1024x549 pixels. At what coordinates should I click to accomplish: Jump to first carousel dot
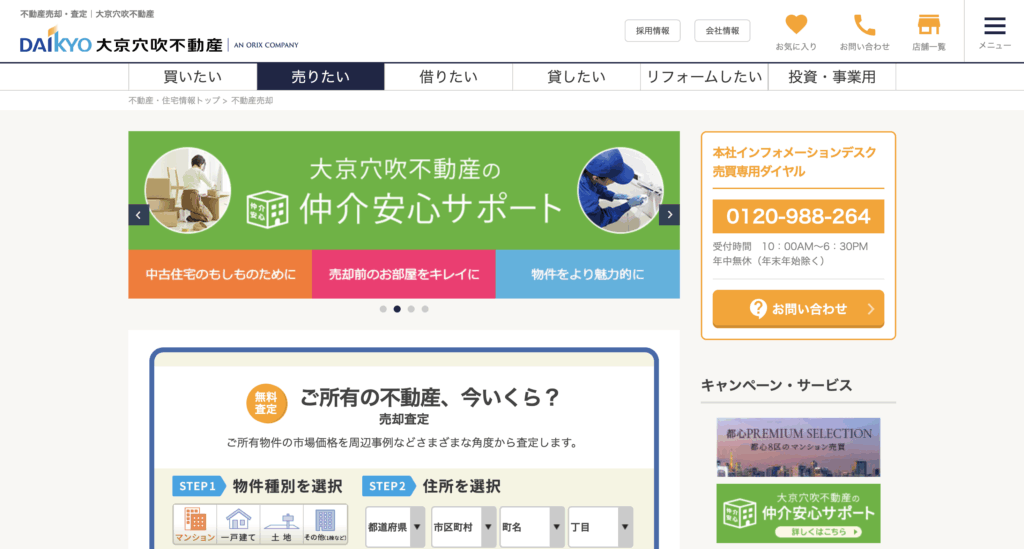[x=383, y=309]
